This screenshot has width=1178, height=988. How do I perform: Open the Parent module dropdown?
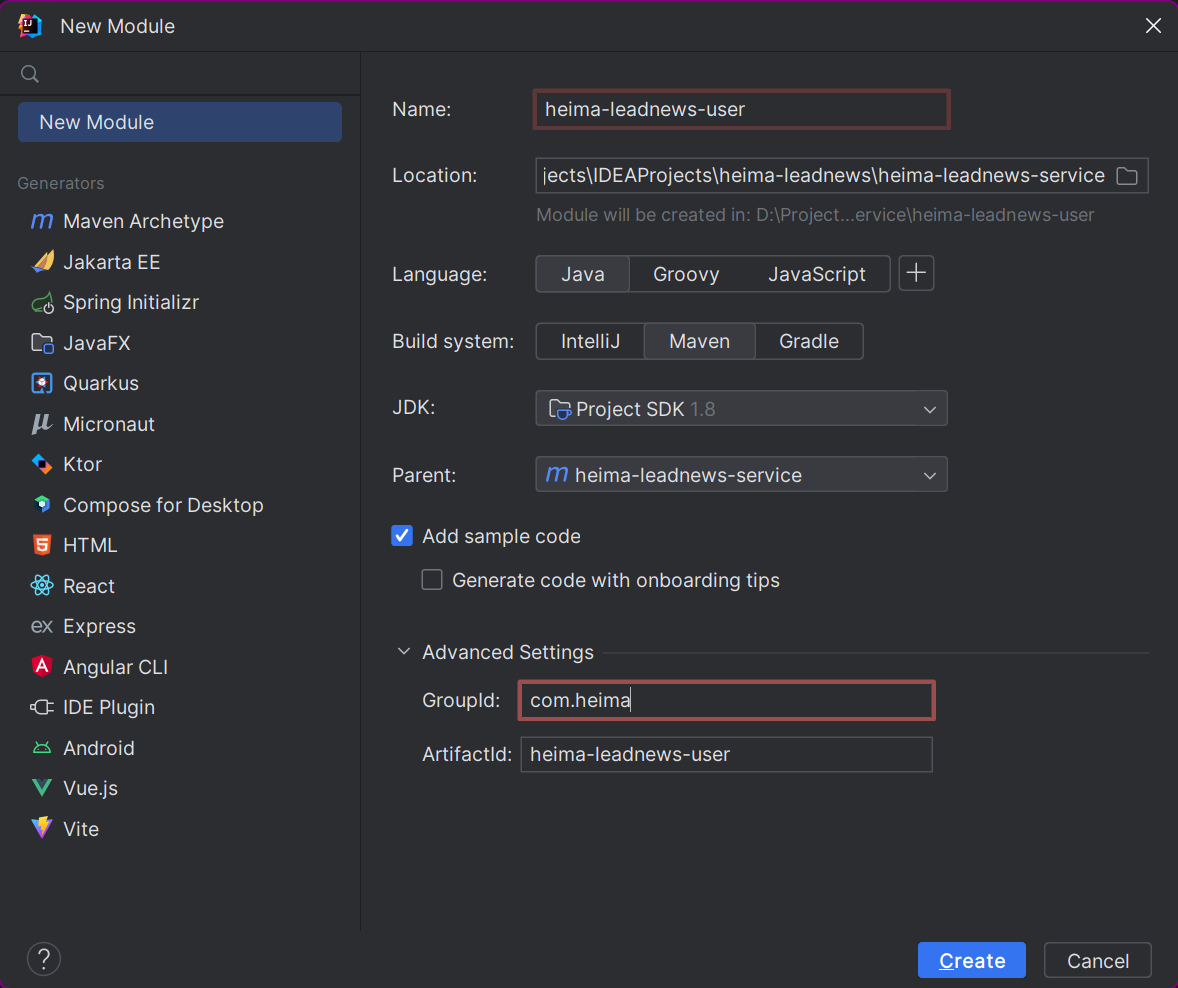(741, 475)
